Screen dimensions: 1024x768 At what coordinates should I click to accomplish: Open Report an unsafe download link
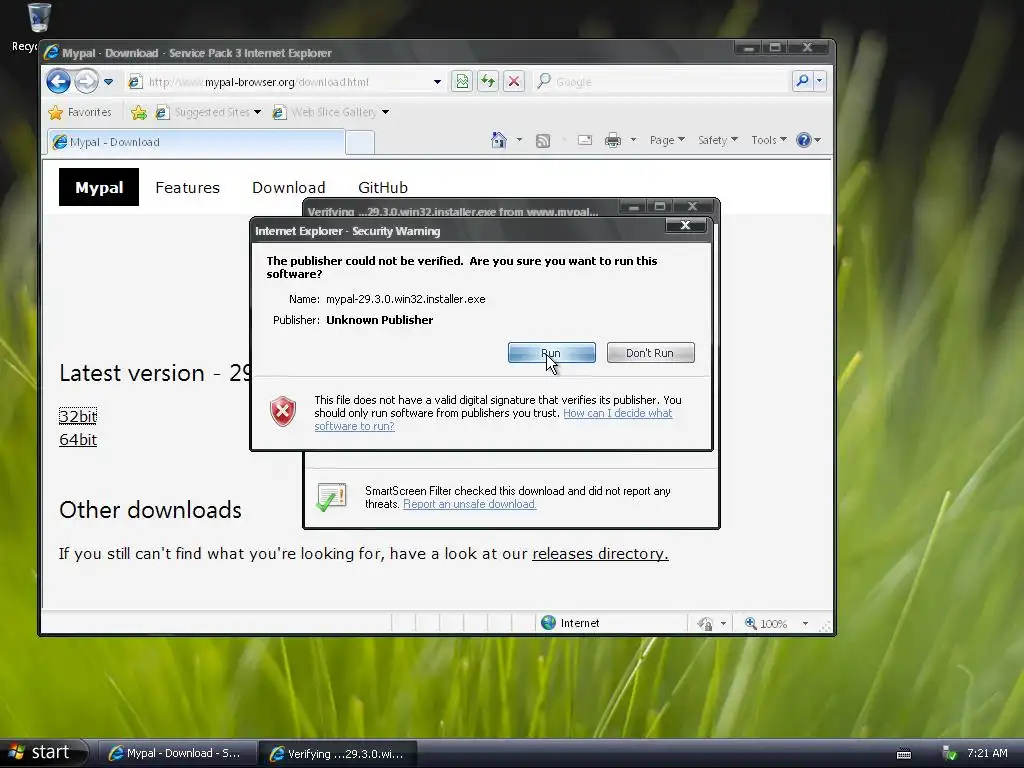click(x=470, y=504)
